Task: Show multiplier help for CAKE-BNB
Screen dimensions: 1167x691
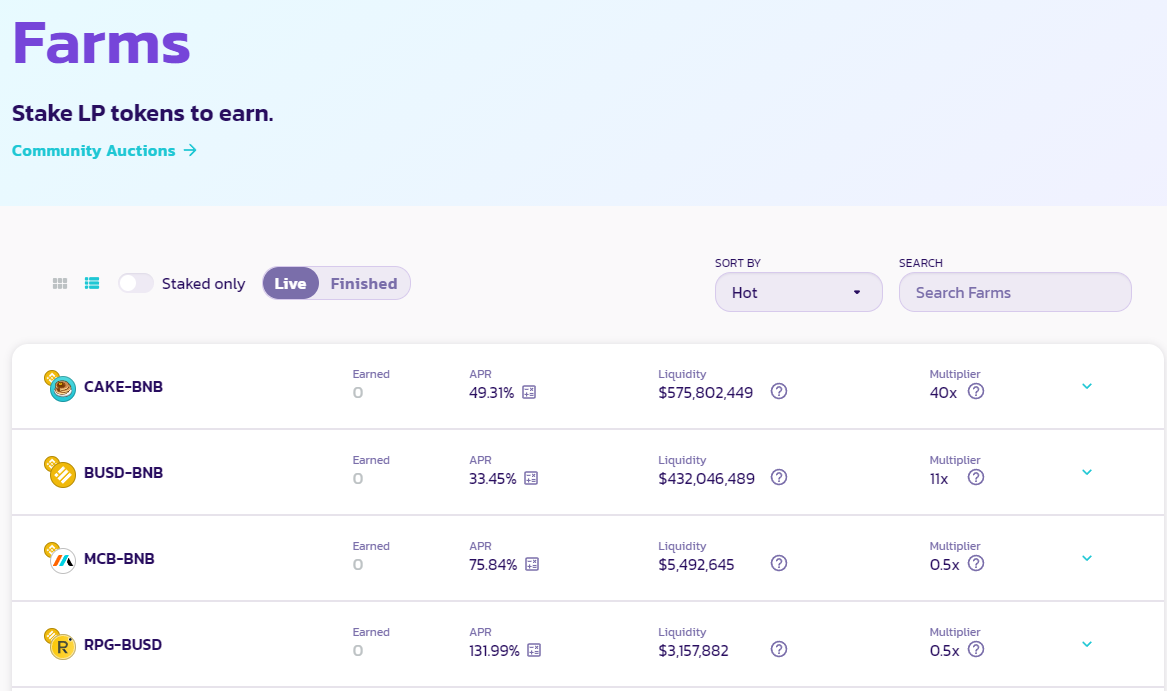Action: 976,392
